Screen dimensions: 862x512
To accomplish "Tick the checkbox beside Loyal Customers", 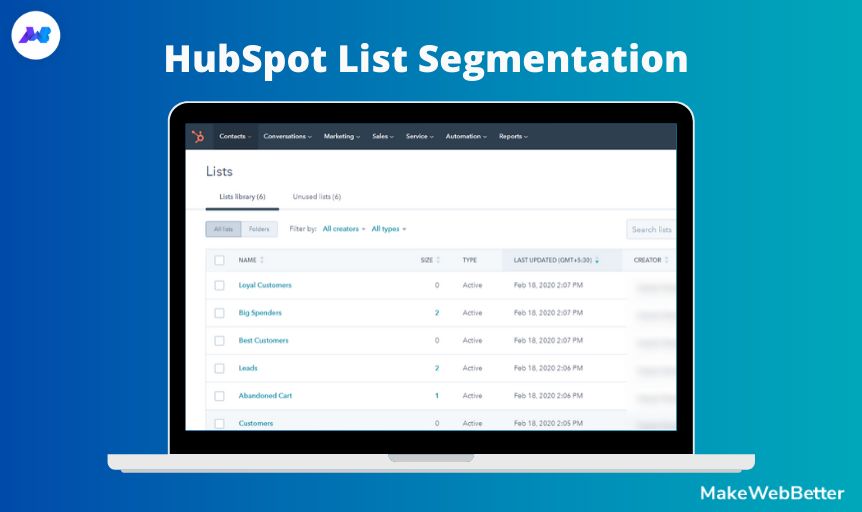I will tap(219, 285).
